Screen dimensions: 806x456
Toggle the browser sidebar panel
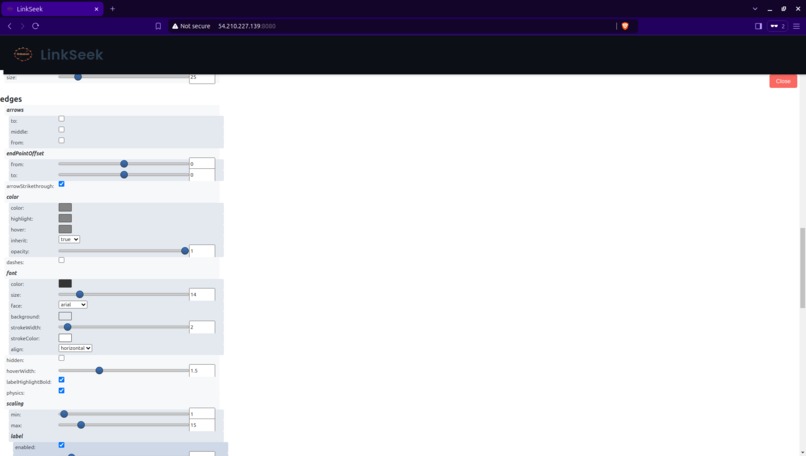pos(758,26)
